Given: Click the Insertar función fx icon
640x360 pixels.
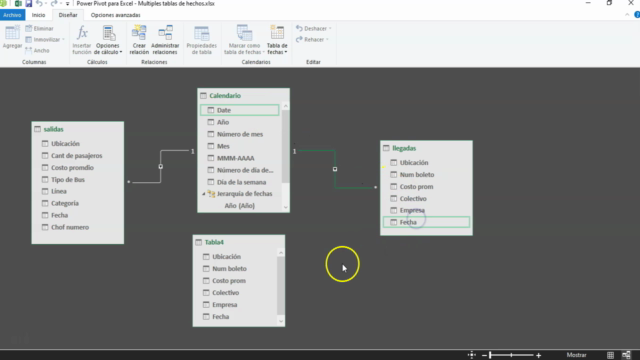Looking at the screenshot, I should 82,33.
